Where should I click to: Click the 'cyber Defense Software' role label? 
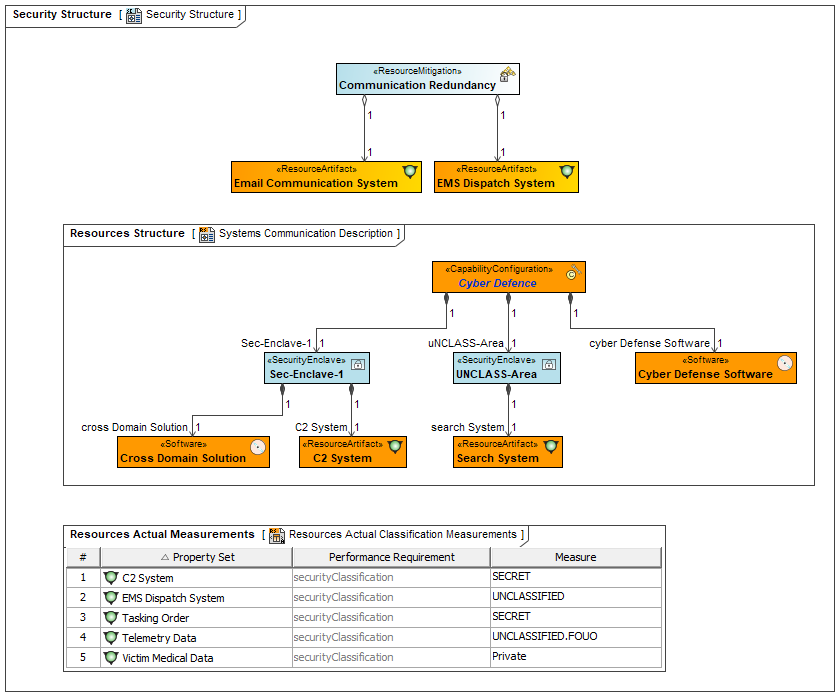[x=650, y=343]
